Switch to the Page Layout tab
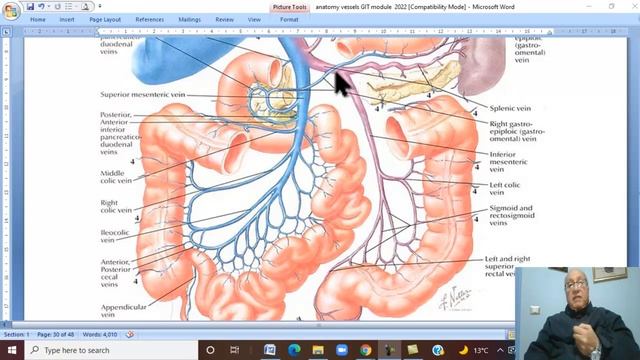This screenshot has width=640, height=360. (x=105, y=19)
